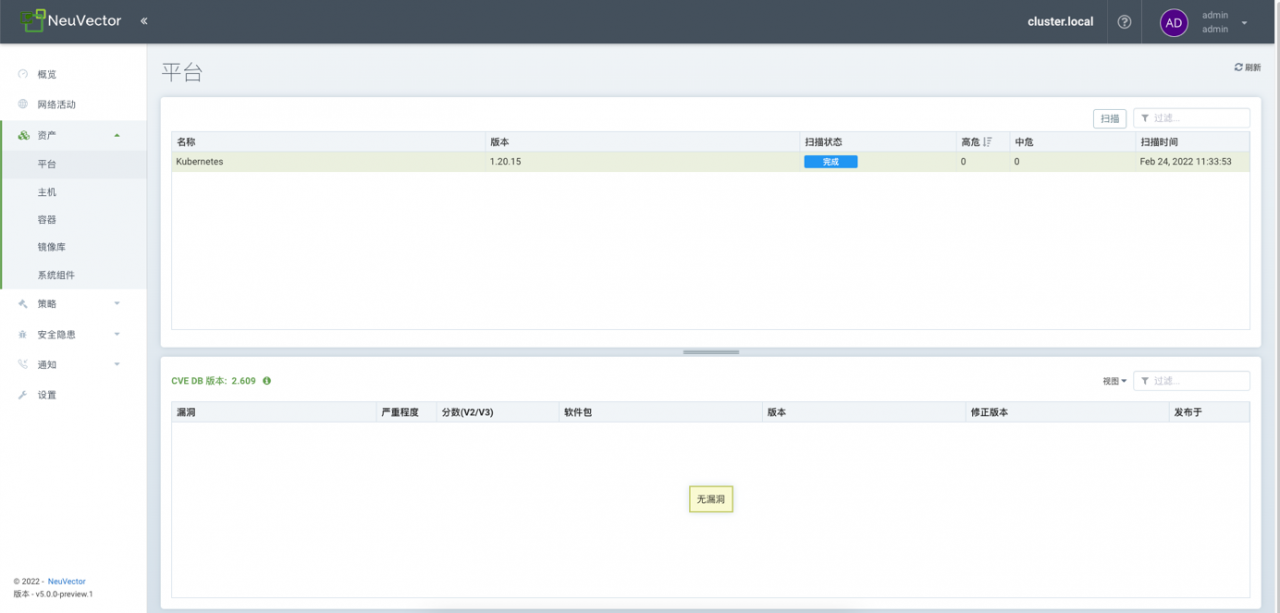Click the 完成 status badge
Screen dimensions: 1280x613
tap(831, 161)
